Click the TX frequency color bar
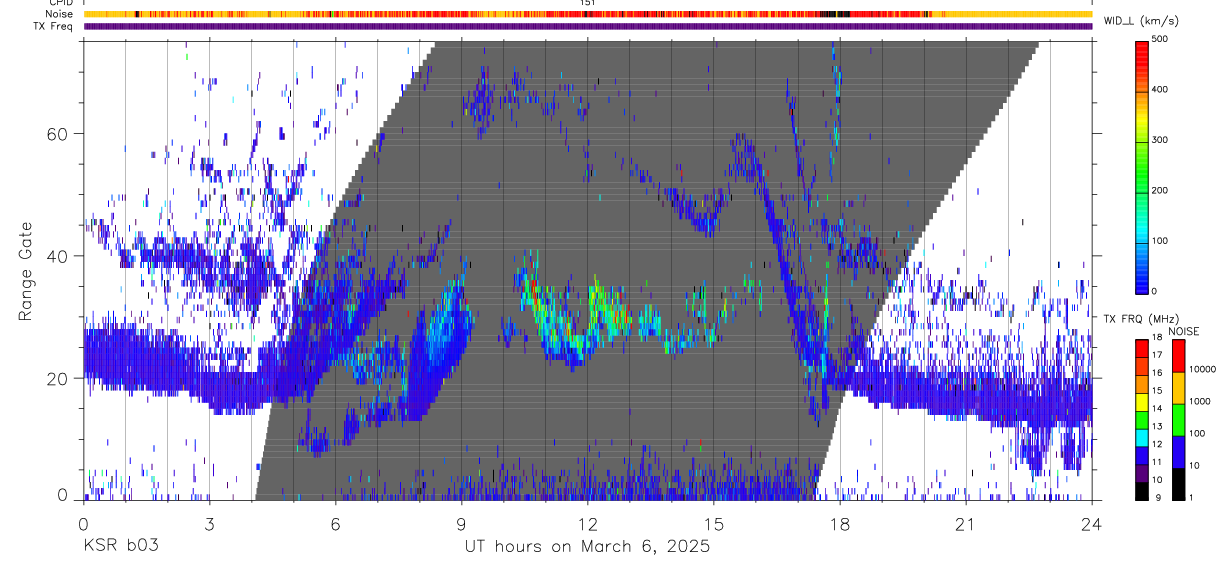 (x=1142, y=419)
